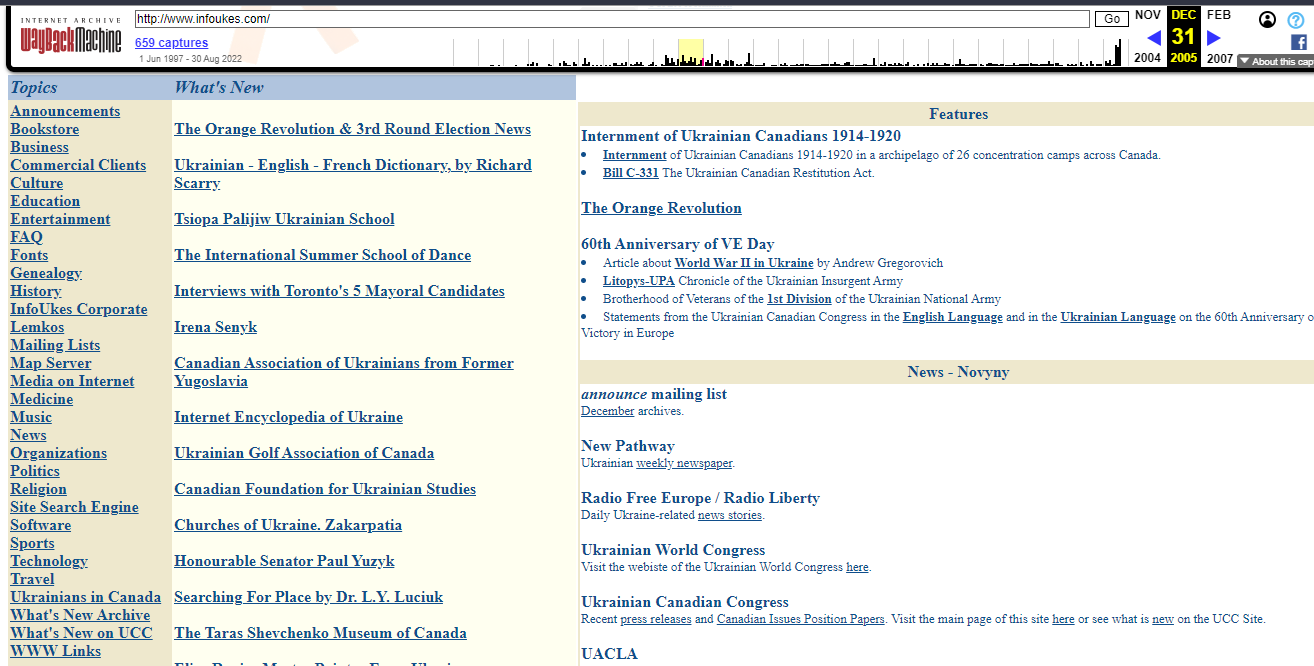The image size is (1314, 666).
Task: Open Orange Revolution & 3rd Round Election News
Action: point(352,129)
